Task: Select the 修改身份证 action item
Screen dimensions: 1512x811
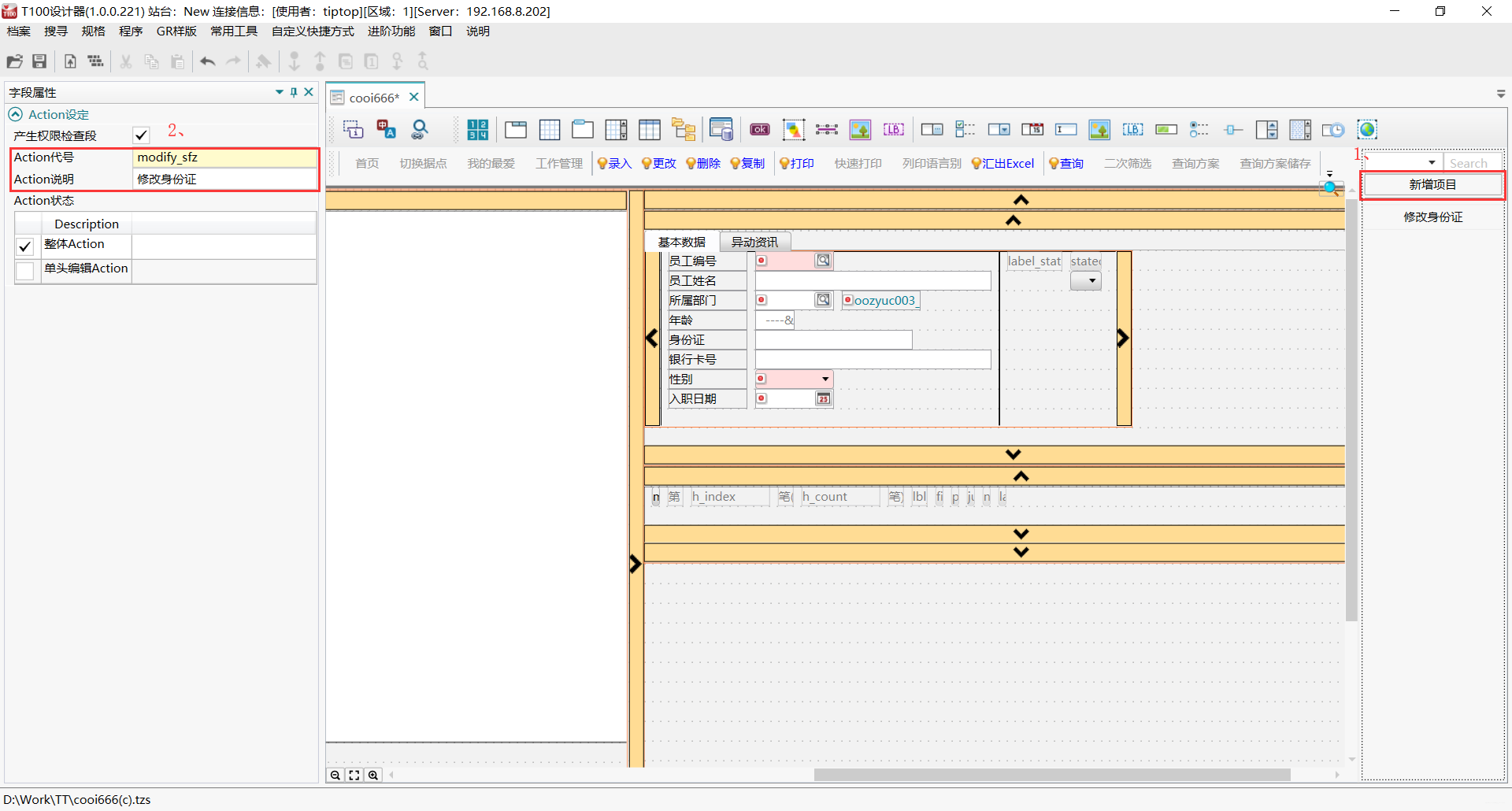Action: click(1432, 217)
